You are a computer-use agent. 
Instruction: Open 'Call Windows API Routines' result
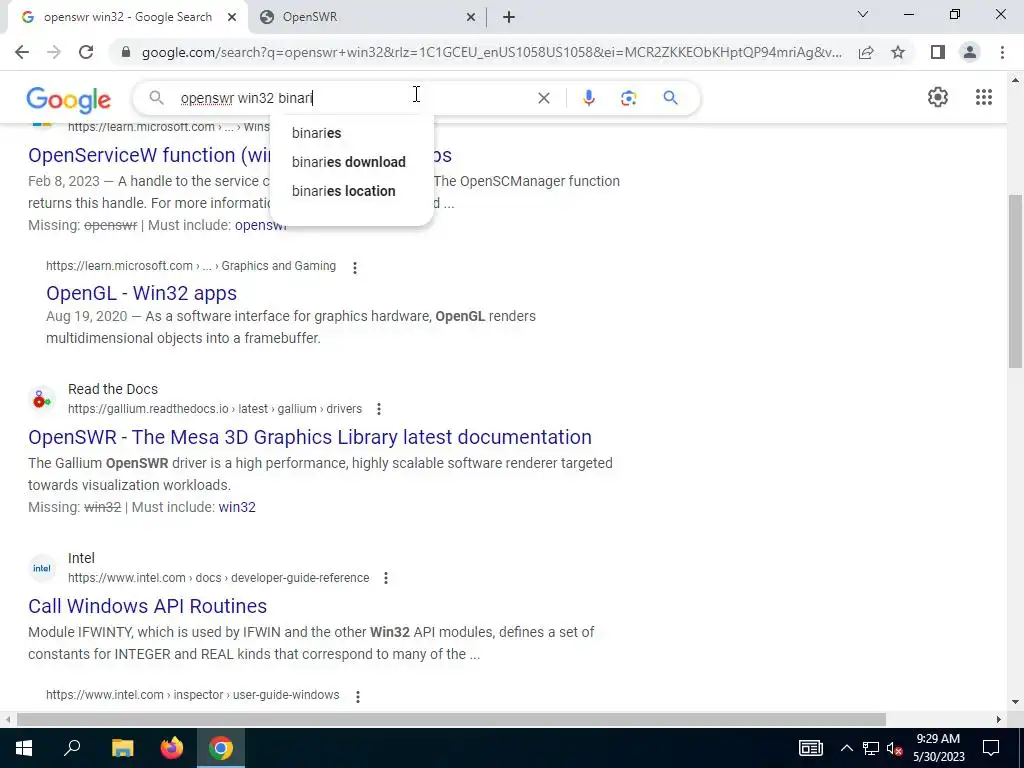coord(148,606)
